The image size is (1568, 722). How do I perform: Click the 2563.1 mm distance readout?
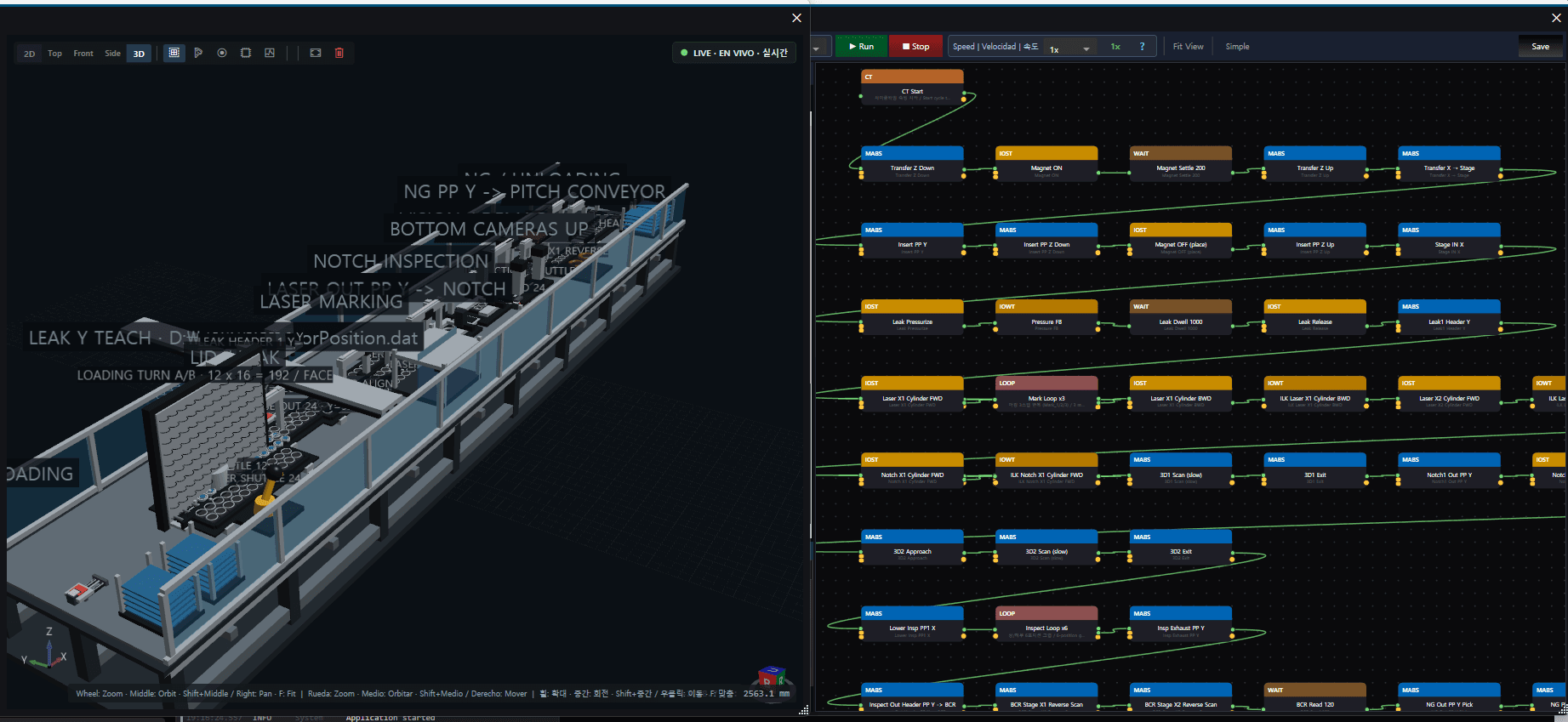coord(767,694)
